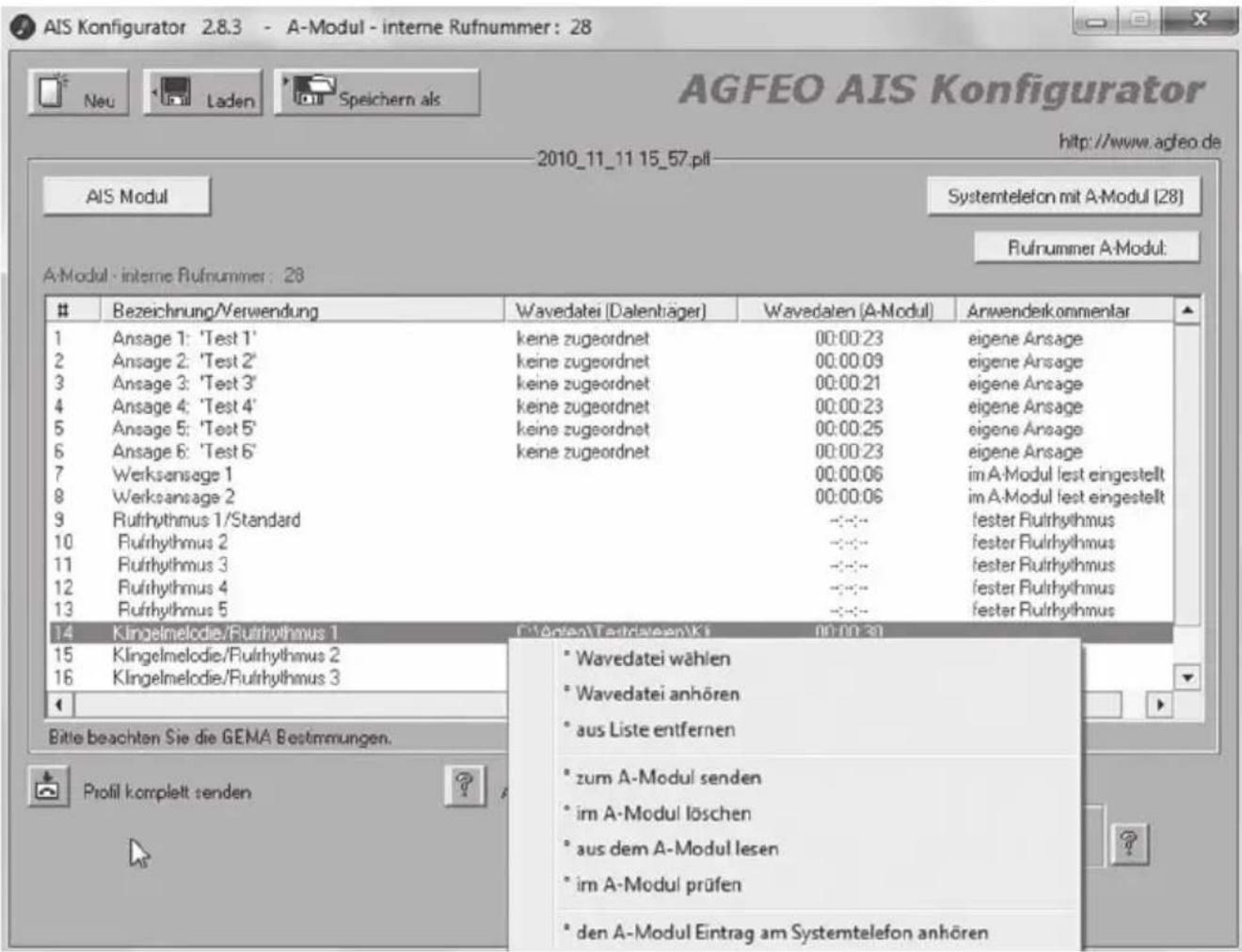Minimize the AIS Konfigurator window
The width and height of the screenshot is (1242, 952).
[1096, 21]
